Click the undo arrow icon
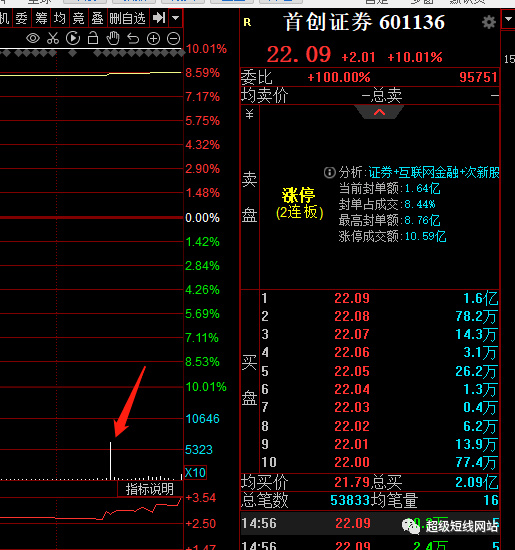The height and width of the screenshot is (550, 515). [133, 39]
